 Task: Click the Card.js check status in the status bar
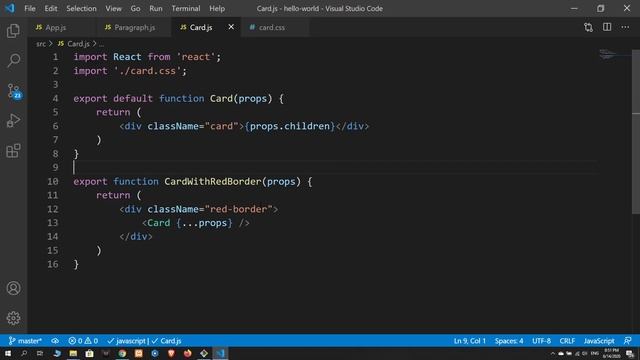pyautogui.click(x=167, y=341)
